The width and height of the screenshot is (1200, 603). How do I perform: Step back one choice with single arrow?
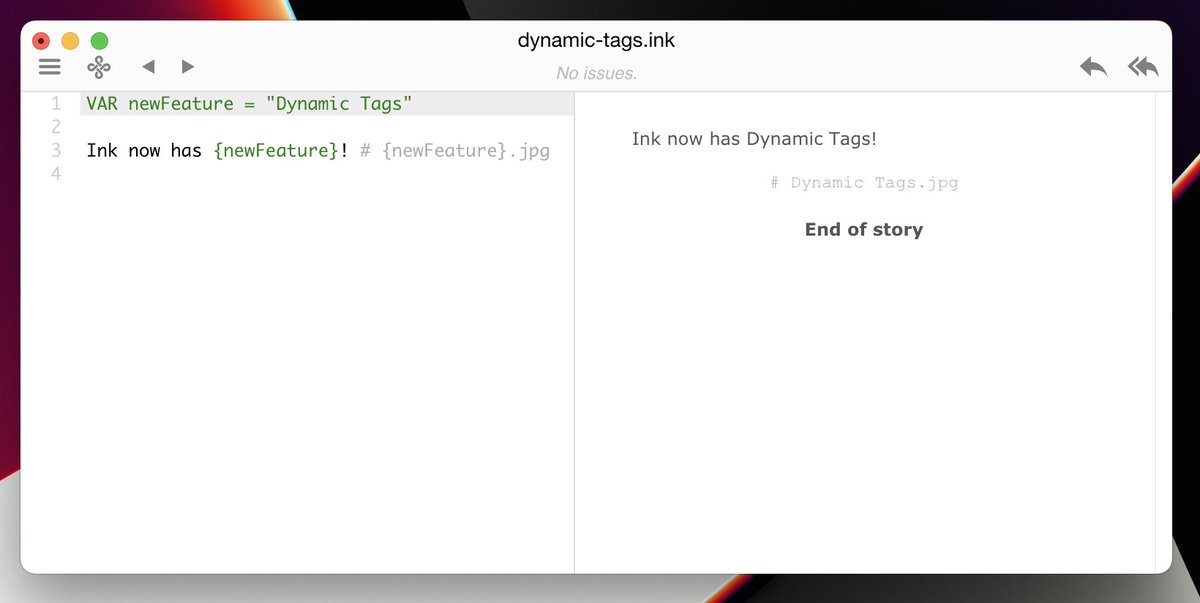pos(1094,67)
